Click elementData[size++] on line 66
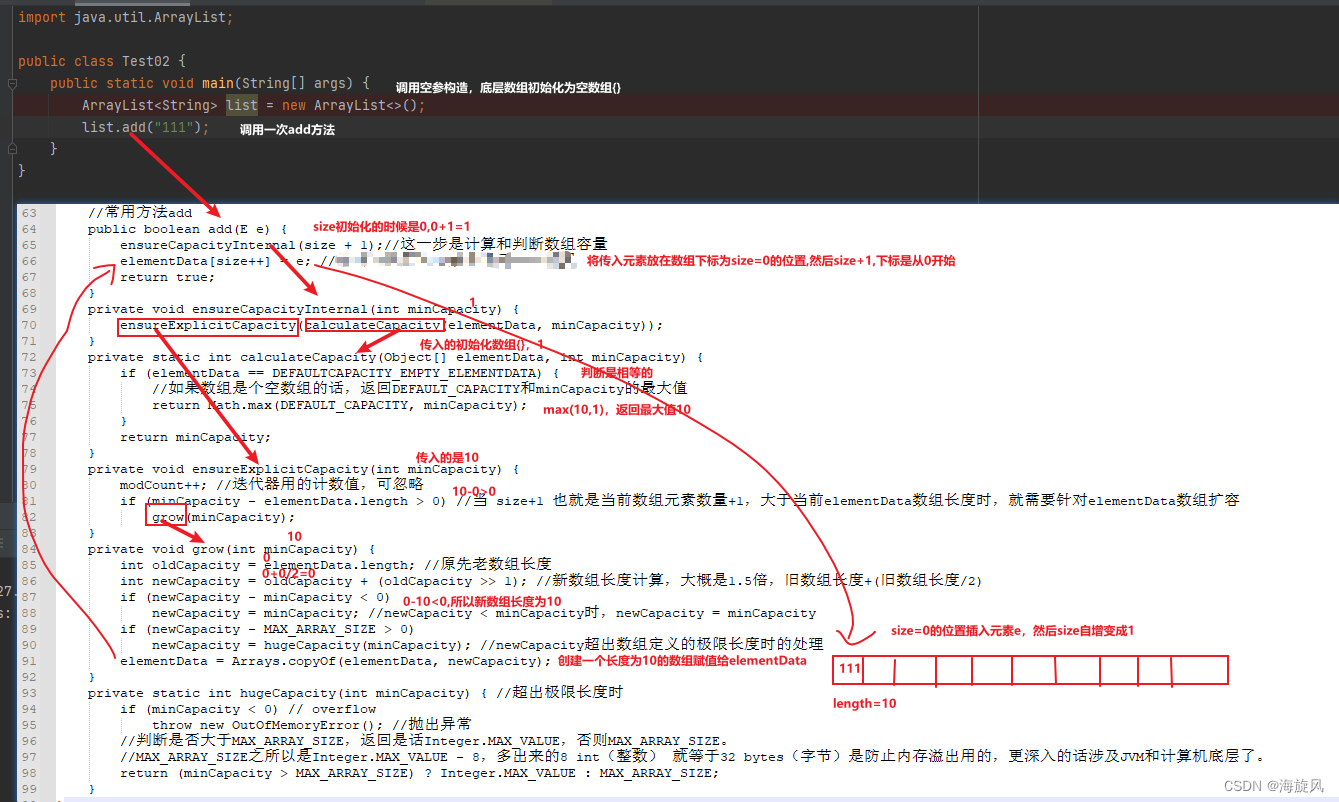 coord(195,261)
